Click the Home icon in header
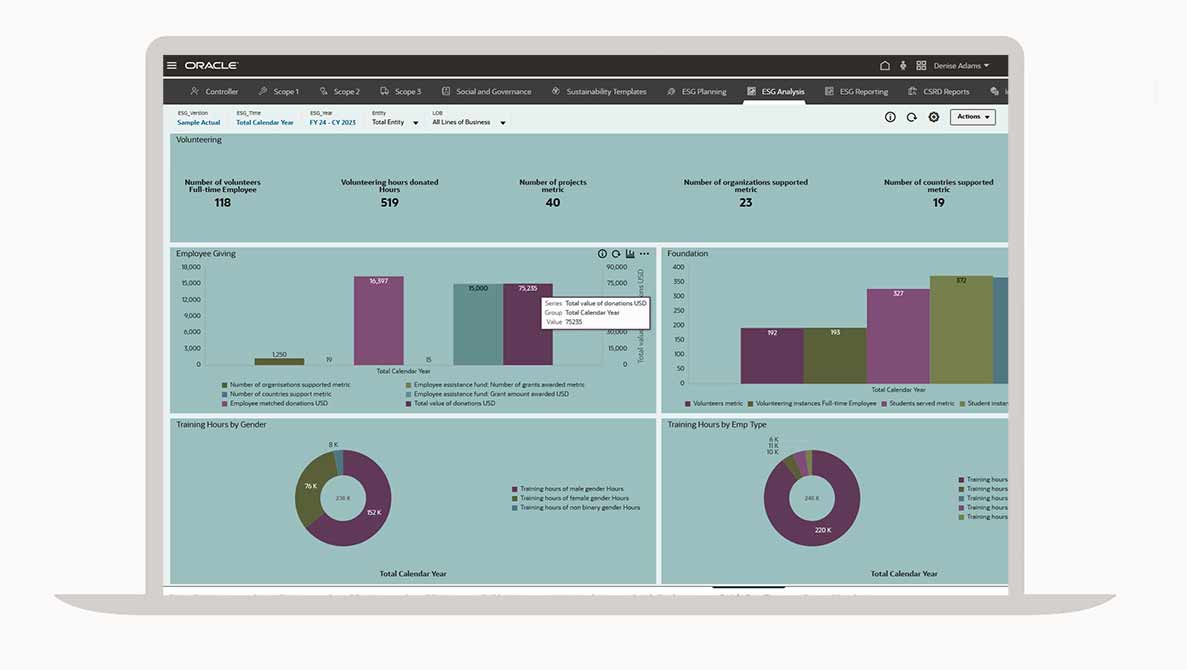This screenshot has width=1187, height=670. point(884,66)
